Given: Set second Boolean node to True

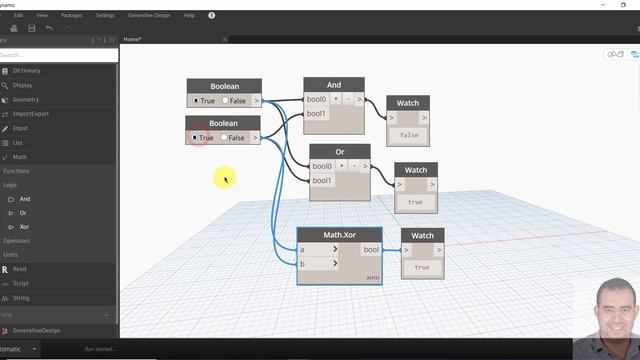Looking at the screenshot, I should 195,138.
